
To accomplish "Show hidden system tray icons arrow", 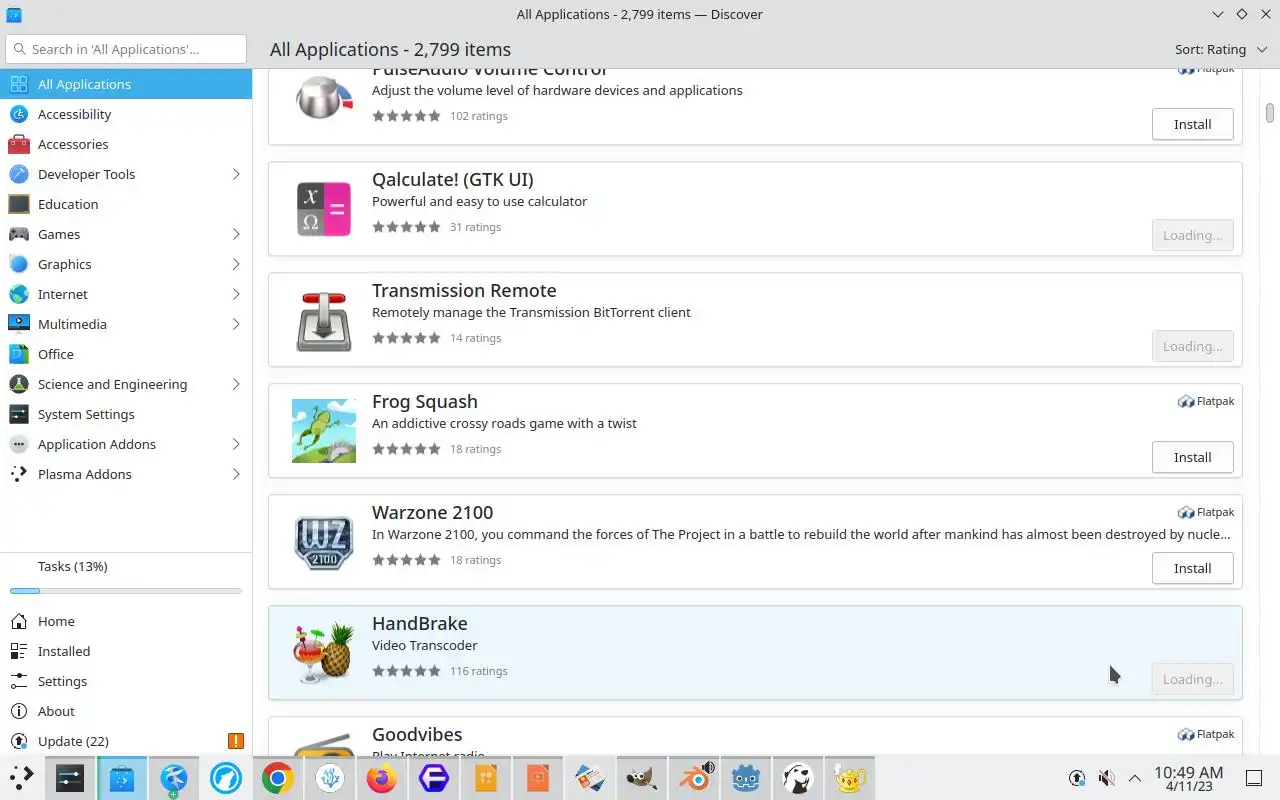I will tap(1135, 778).
